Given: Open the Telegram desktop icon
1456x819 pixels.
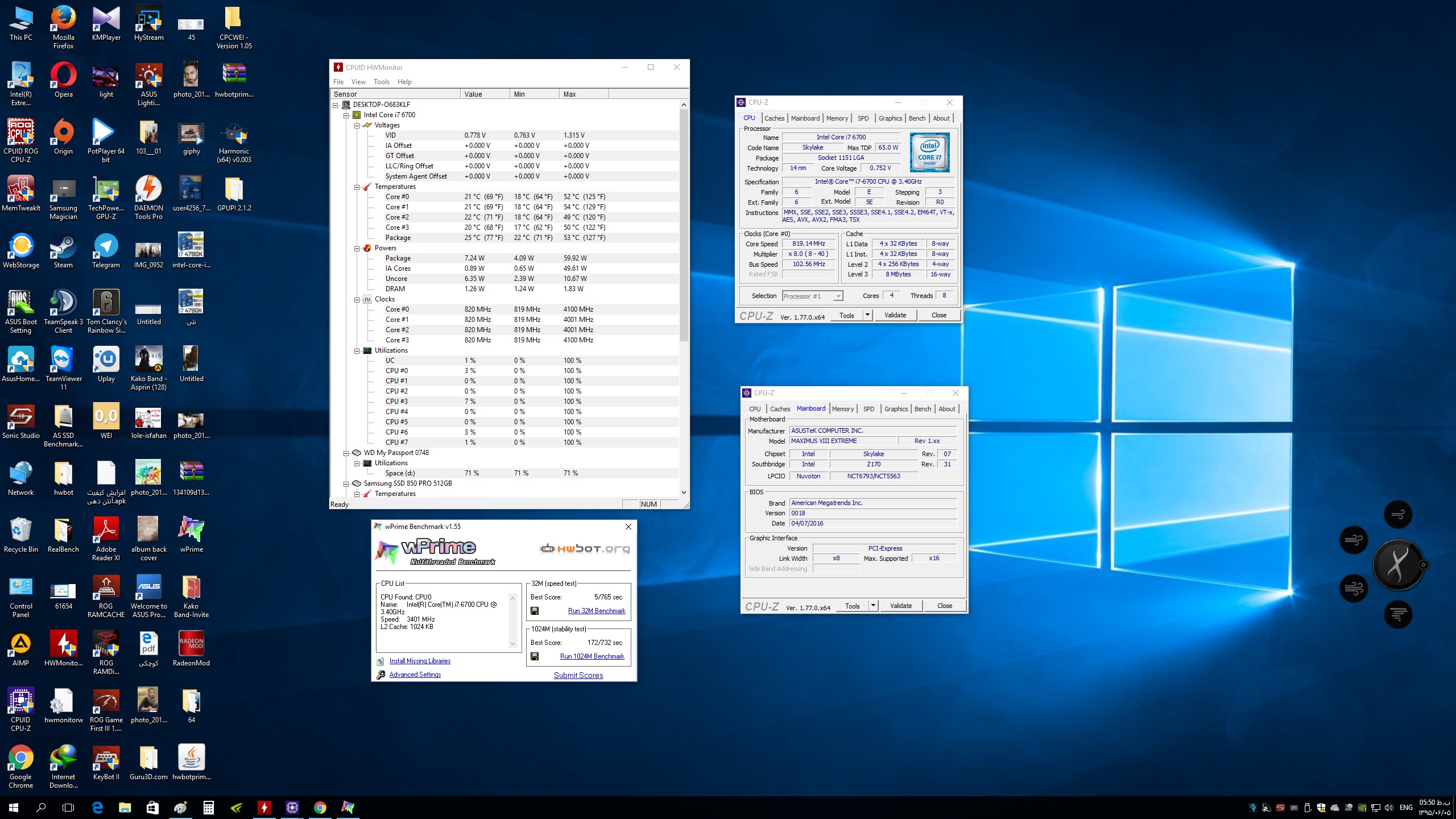Looking at the screenshot, I should [106, 251].
